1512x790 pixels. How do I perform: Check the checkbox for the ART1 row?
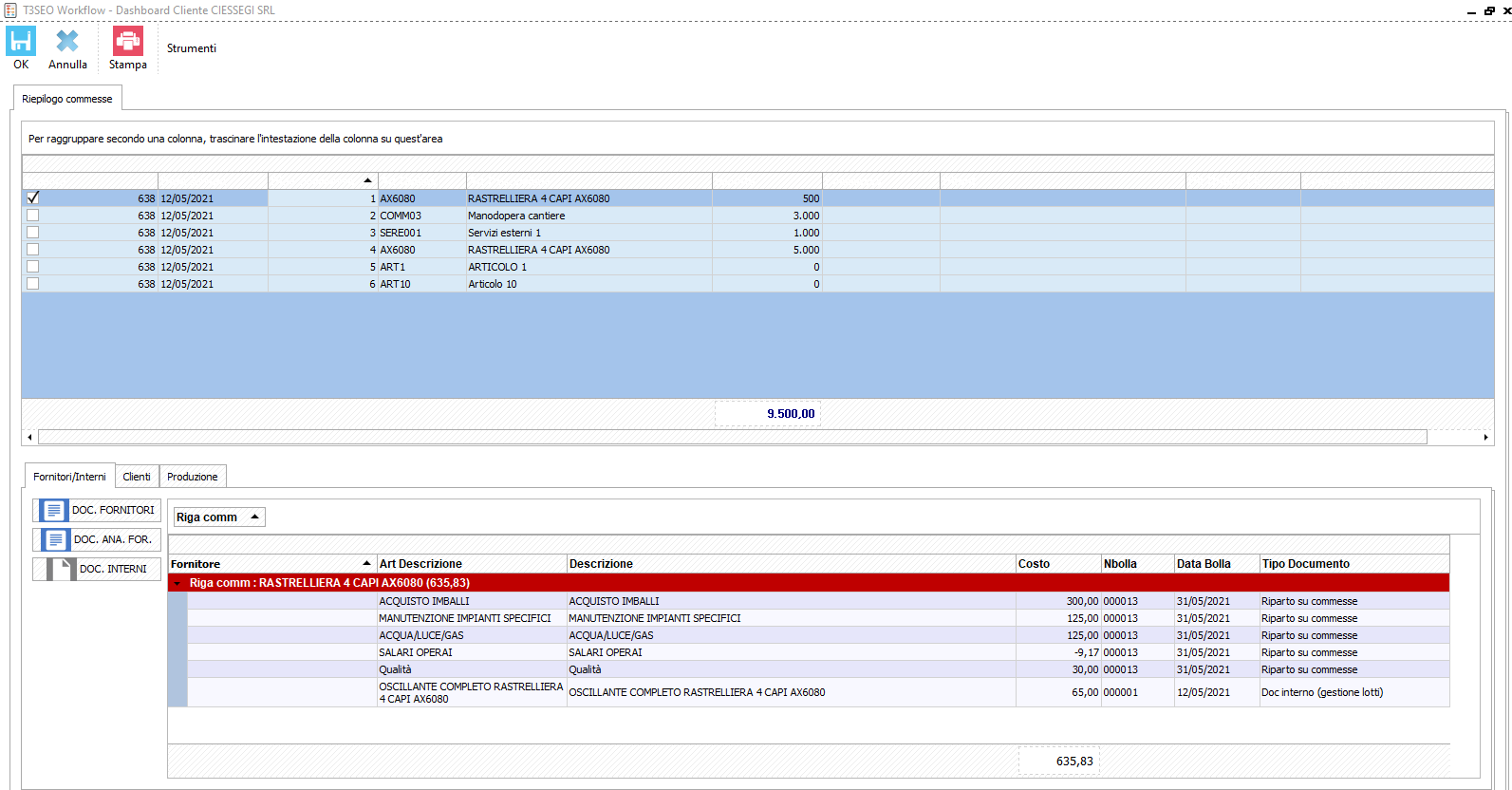click(x=33, y=267)
